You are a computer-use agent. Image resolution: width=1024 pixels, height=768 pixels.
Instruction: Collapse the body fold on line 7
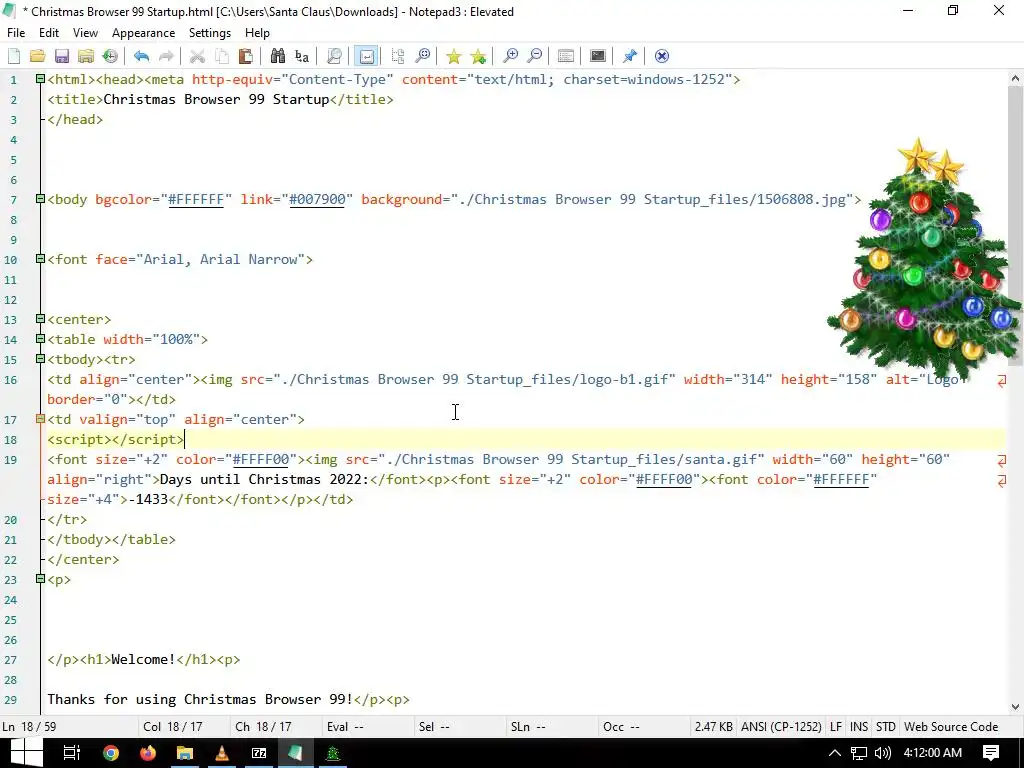[x=40, y=199]
